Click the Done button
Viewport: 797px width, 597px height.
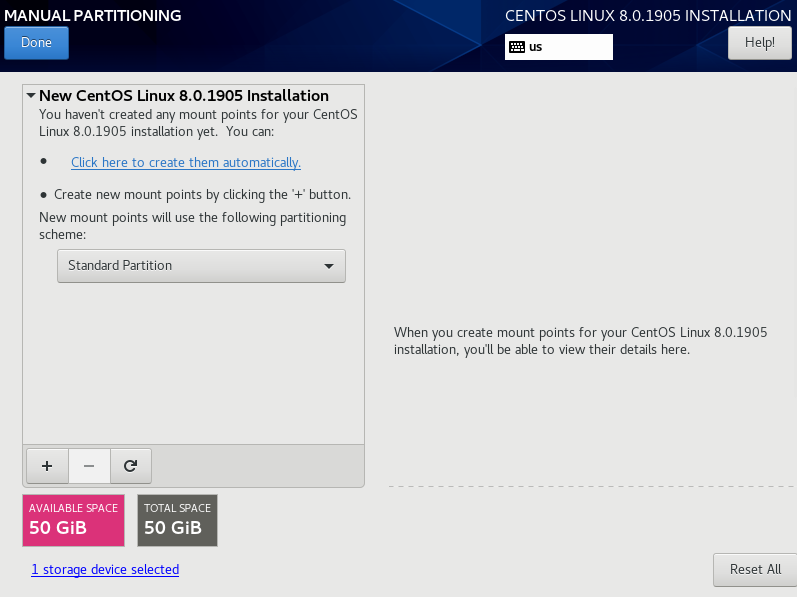36,43
